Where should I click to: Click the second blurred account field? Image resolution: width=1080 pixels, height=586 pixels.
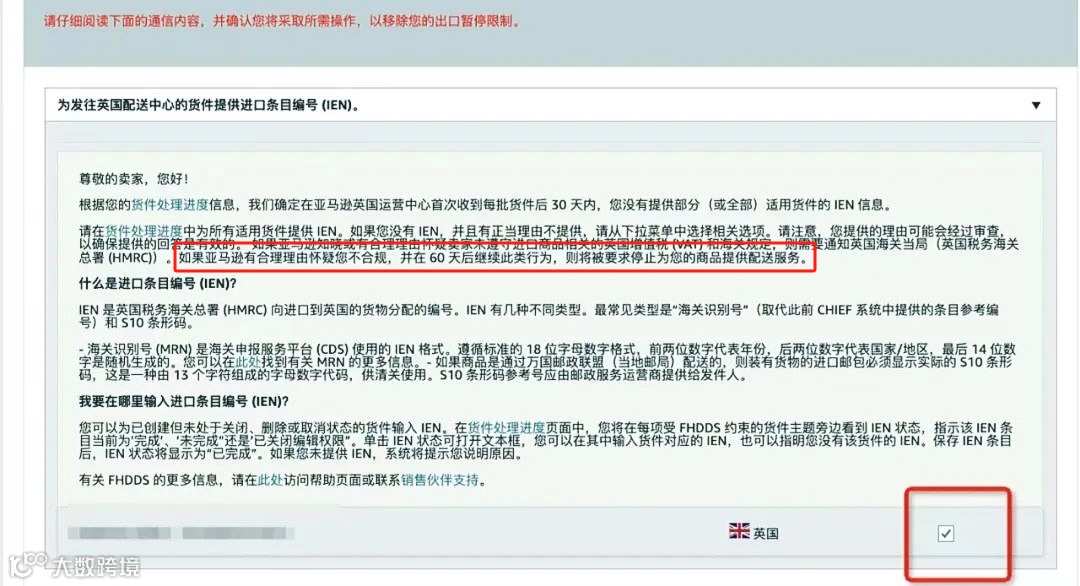coord(238,532)
